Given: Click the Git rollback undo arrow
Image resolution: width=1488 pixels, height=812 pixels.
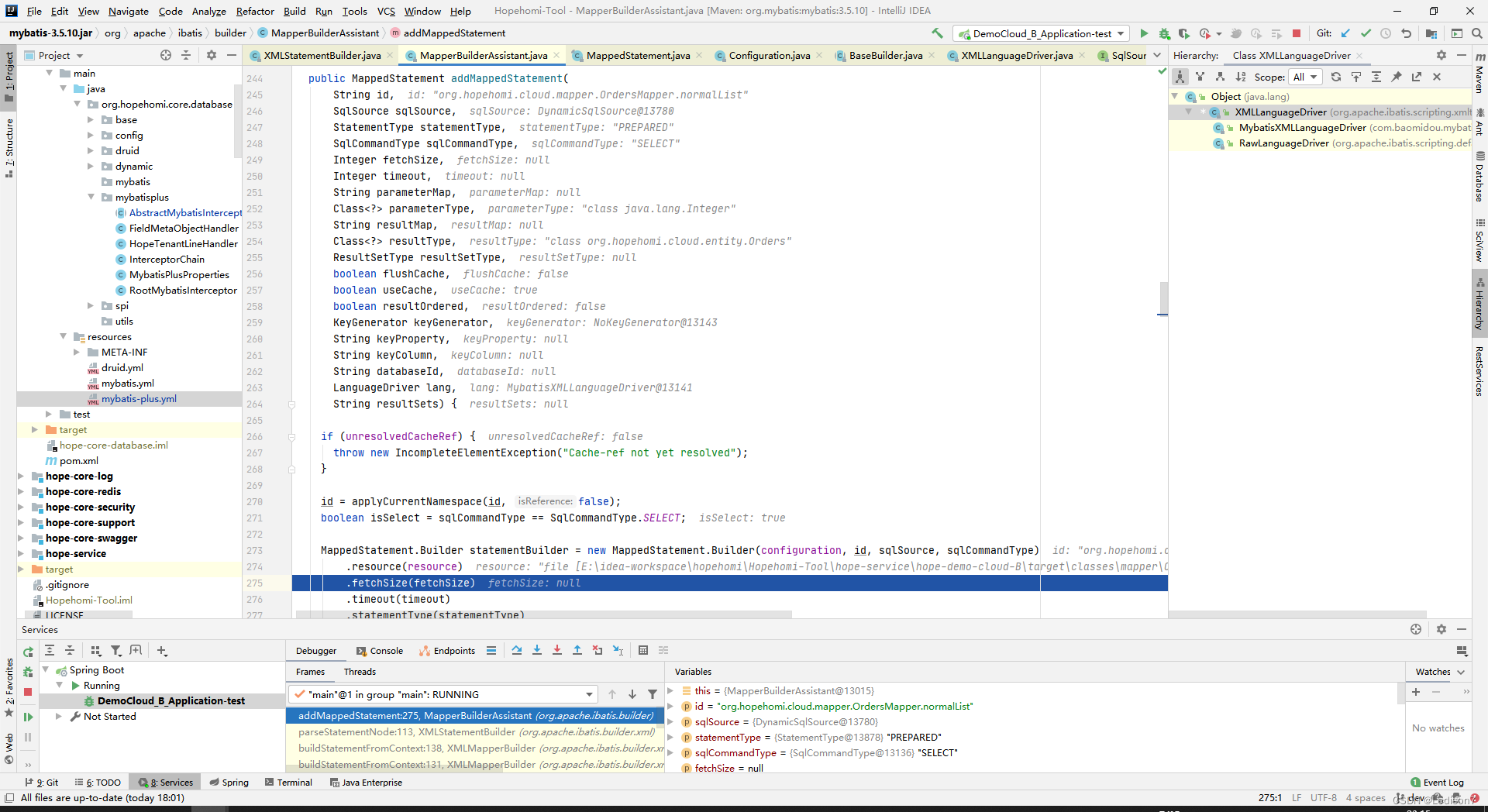Looking at the screenshot, I should click(1407, 33).
